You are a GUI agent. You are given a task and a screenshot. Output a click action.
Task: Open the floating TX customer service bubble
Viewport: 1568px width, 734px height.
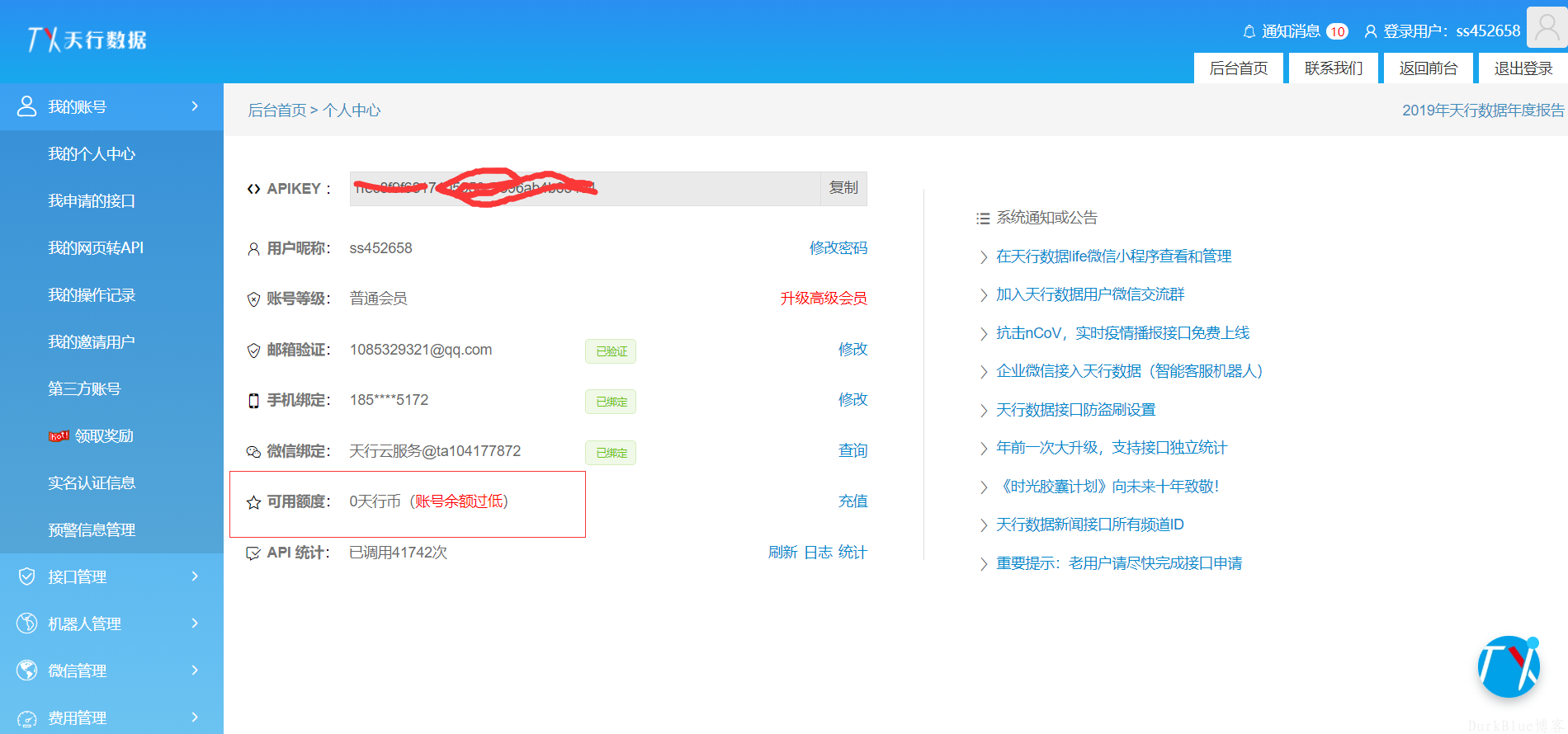[x=1509, y=666]
